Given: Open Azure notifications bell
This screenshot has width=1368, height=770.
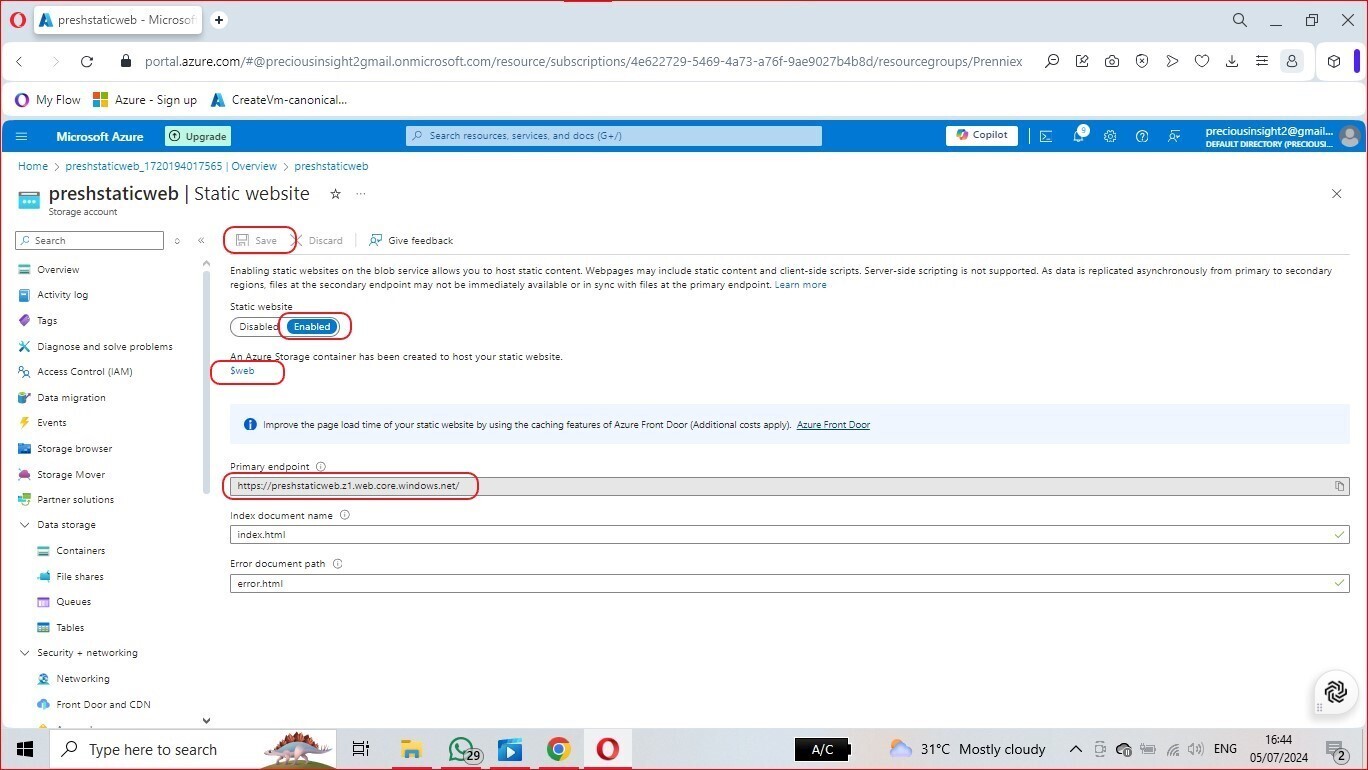Looking at the screenshot, I should click(1079, 136).
